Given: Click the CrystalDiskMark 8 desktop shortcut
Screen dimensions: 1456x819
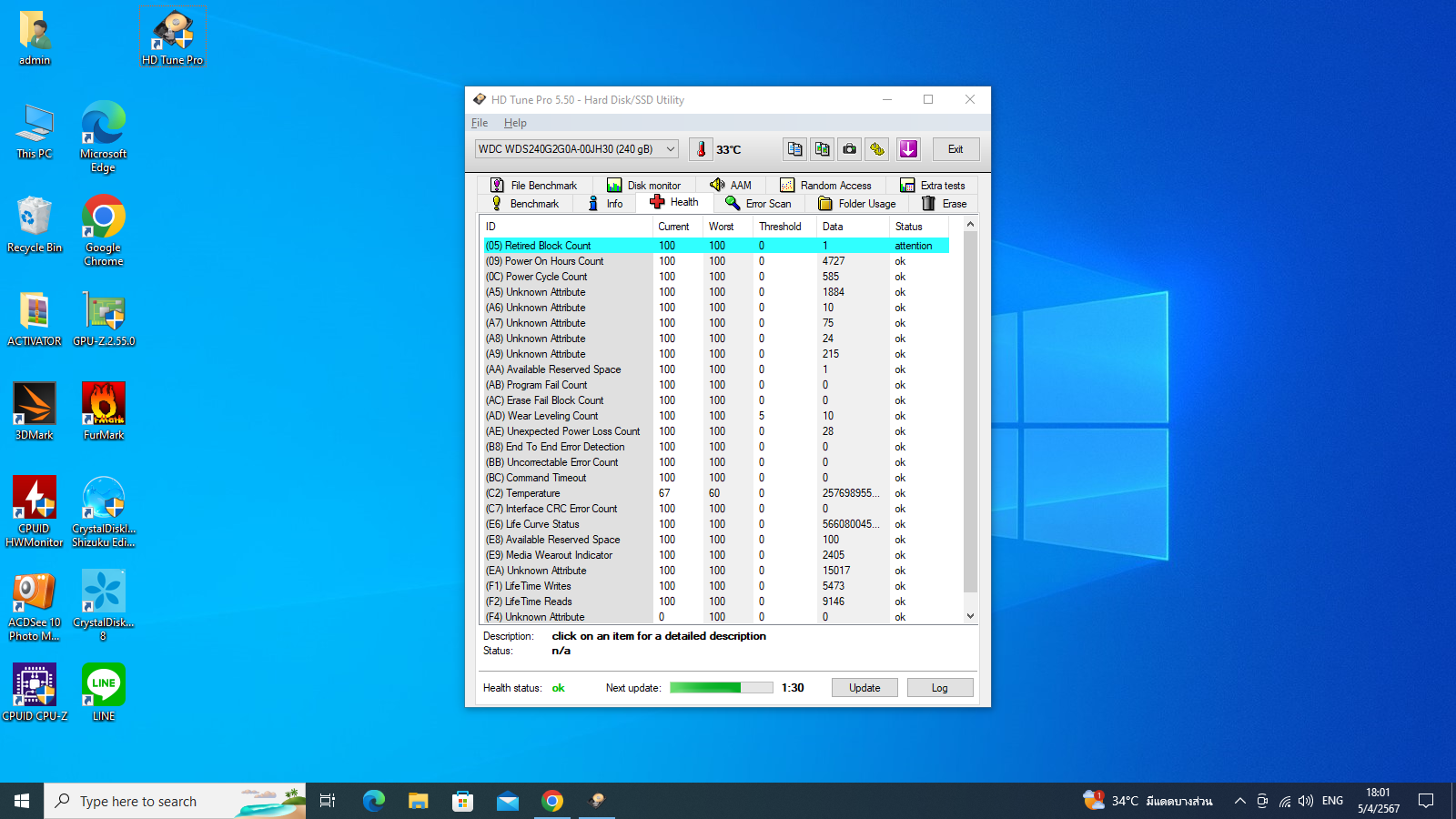Looking at the screenshot, I should coord(104,606).
